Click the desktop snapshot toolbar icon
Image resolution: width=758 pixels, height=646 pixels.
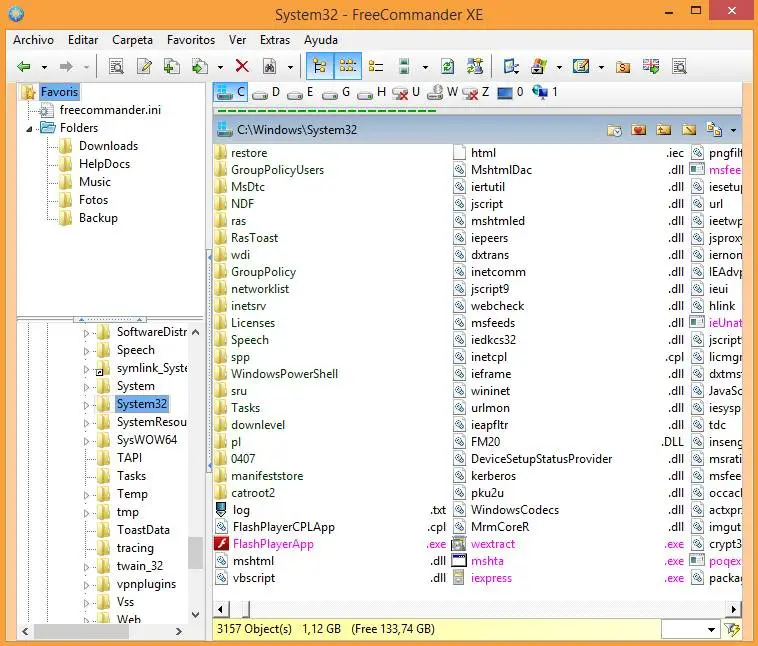click(x=511, y=66)
